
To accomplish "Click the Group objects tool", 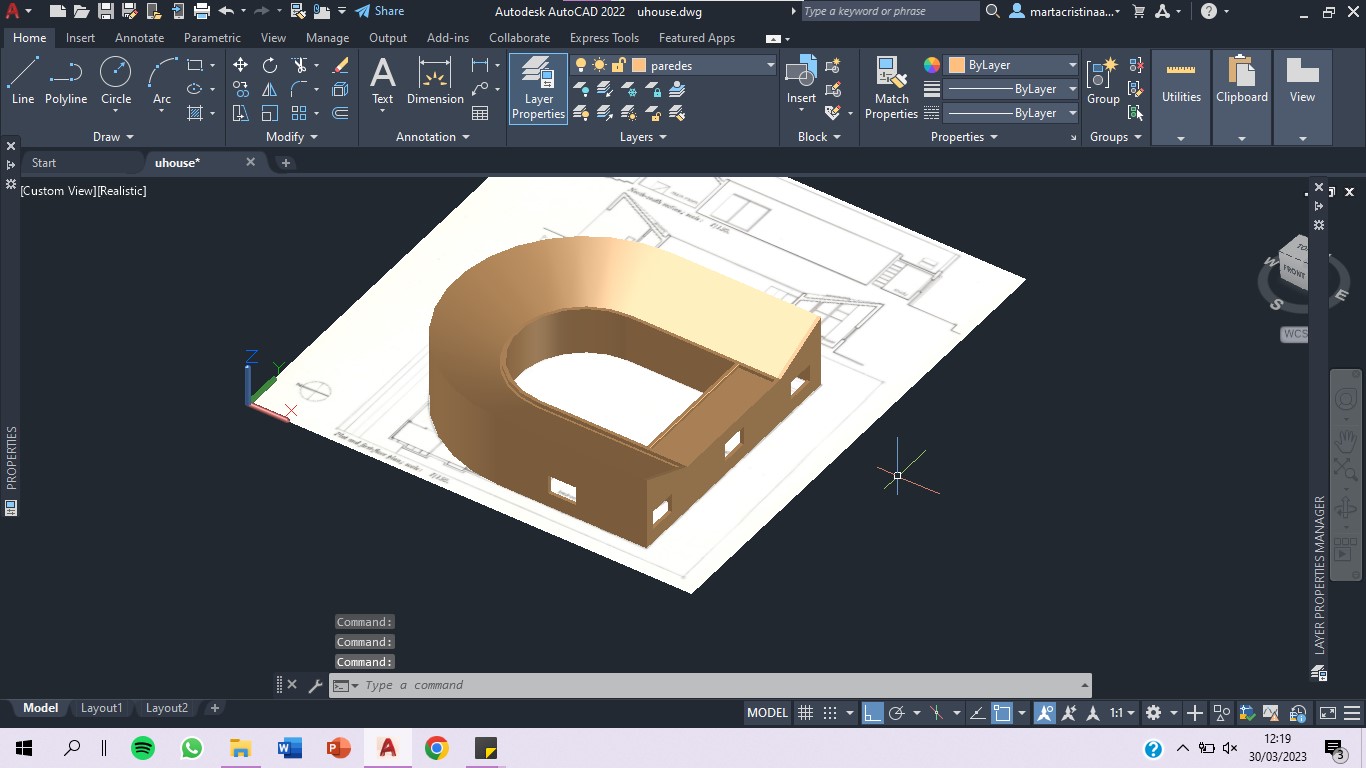I will point(1103,81).
